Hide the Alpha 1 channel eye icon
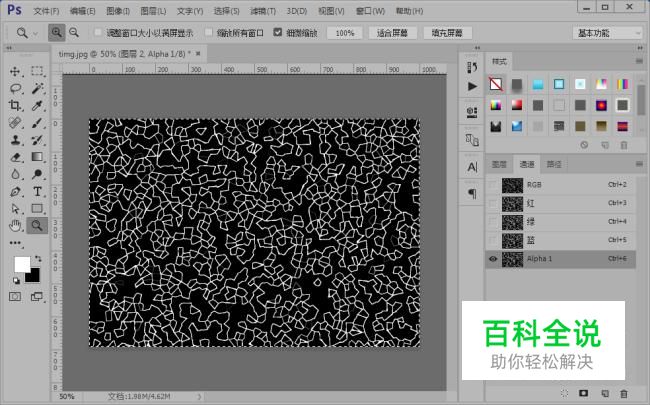The image size is (650, 405). click(493, 258)
